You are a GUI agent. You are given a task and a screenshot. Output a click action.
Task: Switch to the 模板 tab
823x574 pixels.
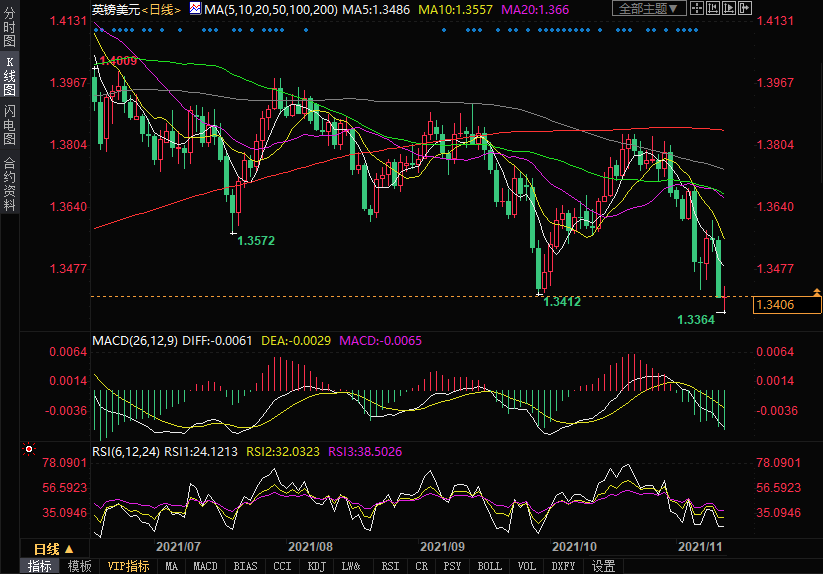pyautogui.click(x=79, y=566)
